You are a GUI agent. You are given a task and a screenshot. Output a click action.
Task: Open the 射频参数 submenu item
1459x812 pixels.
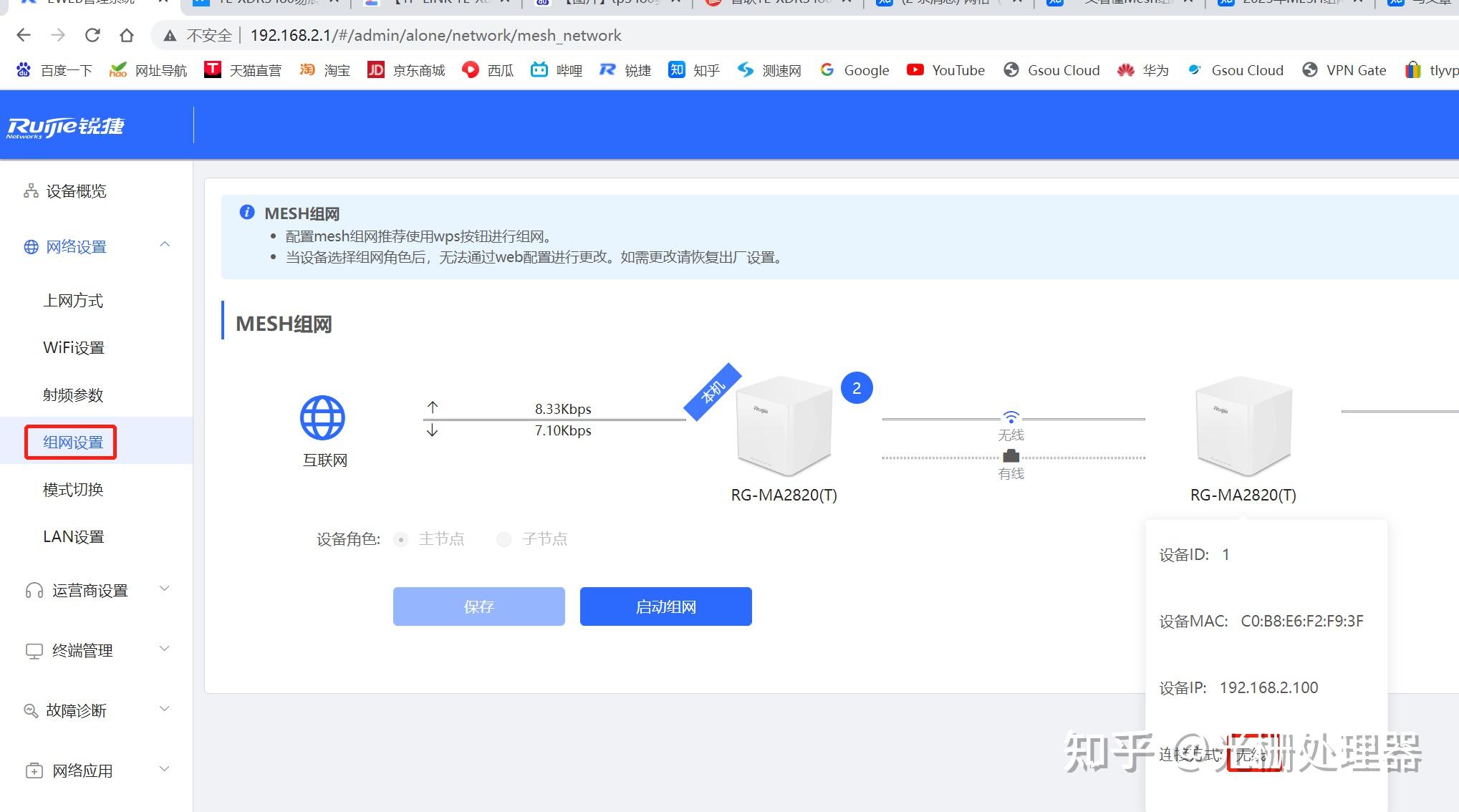coord(73,395)
